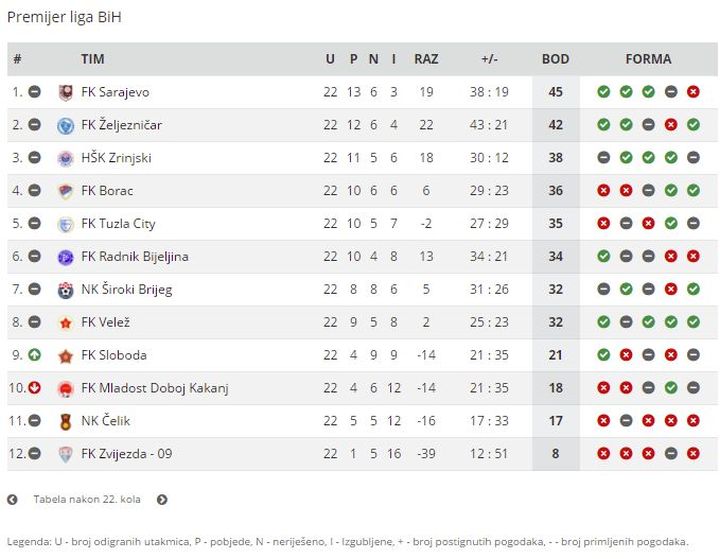Click the NK Široki Brijeg club crest
Screen dimensions: 720x559
pos(66,290)
